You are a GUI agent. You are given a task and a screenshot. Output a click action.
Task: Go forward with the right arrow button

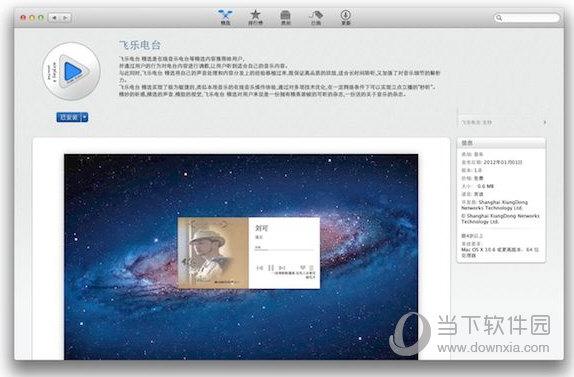click(x=65, y=18)
